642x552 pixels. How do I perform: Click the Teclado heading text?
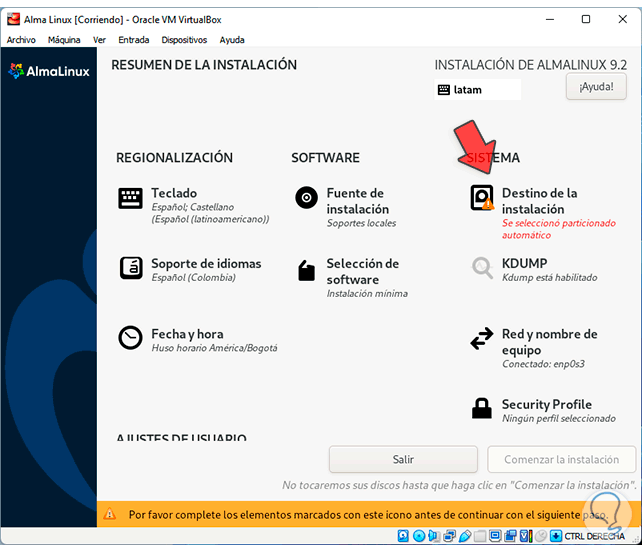(174, 193)
